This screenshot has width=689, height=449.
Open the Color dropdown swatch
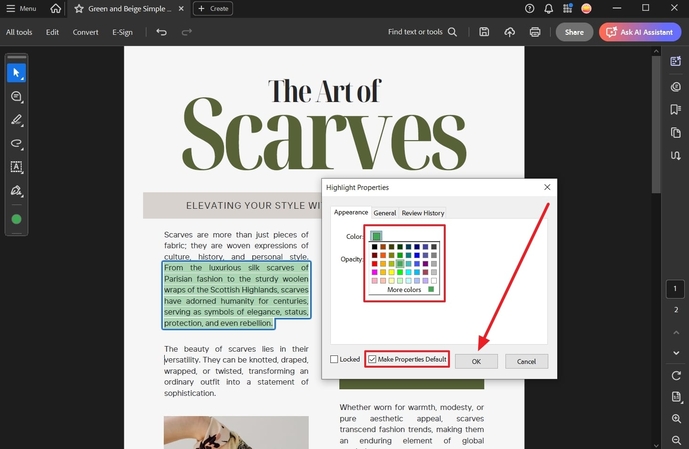(x=377, y=236)
